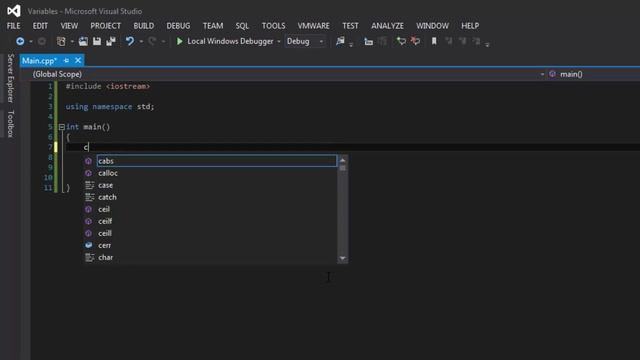Open the TEAM menu
This screenshot has width=640, height=360.
point(213,26)
